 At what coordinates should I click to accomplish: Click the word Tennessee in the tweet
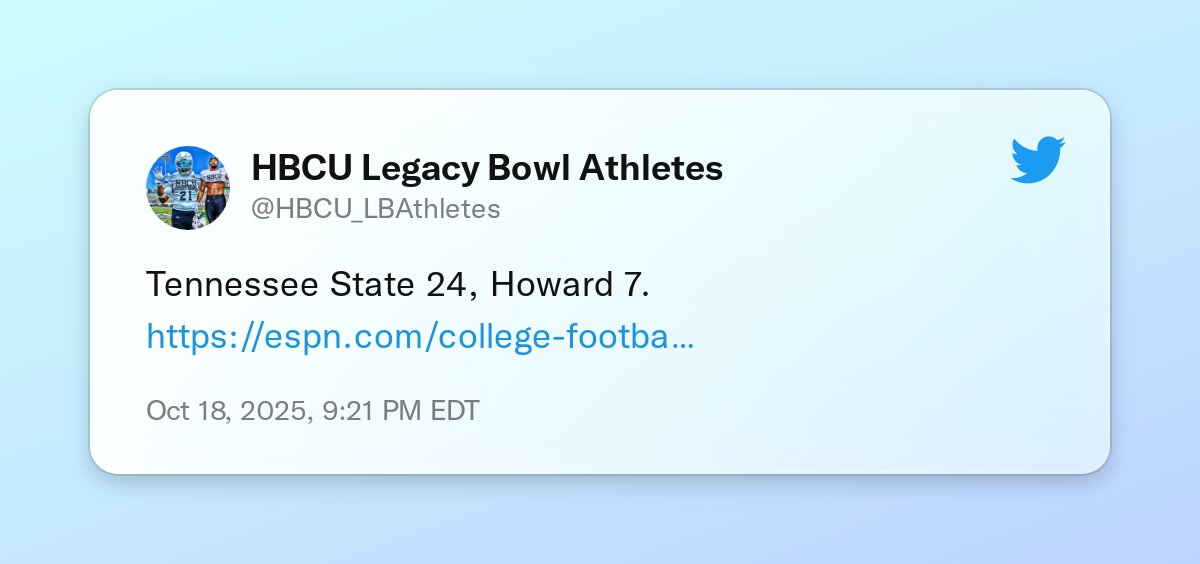[x=232, y=285]
